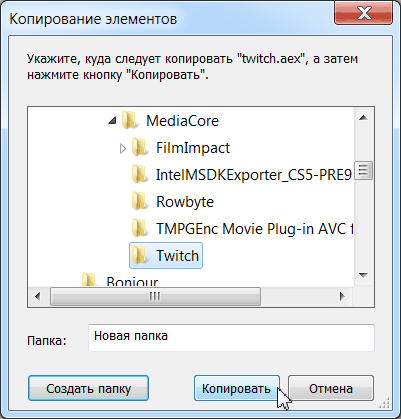Click the MediaCore folder icon
This screenshot has width=401, height=419.
(130, 120)
